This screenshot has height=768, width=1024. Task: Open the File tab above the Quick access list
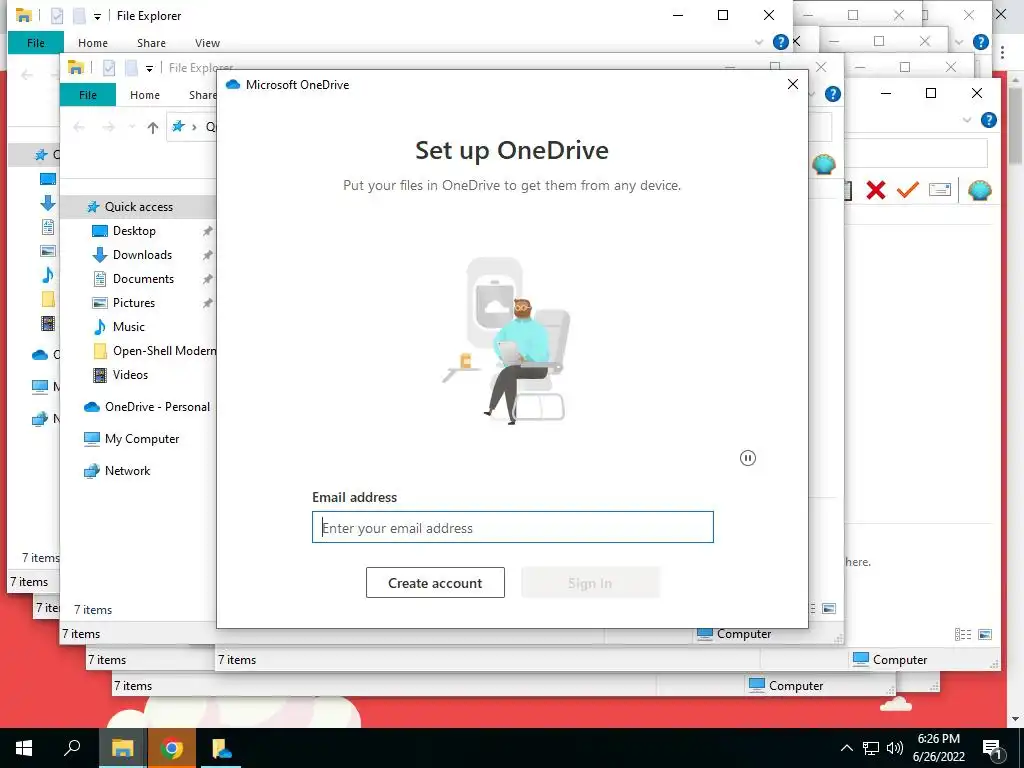[x=88, y=95]
